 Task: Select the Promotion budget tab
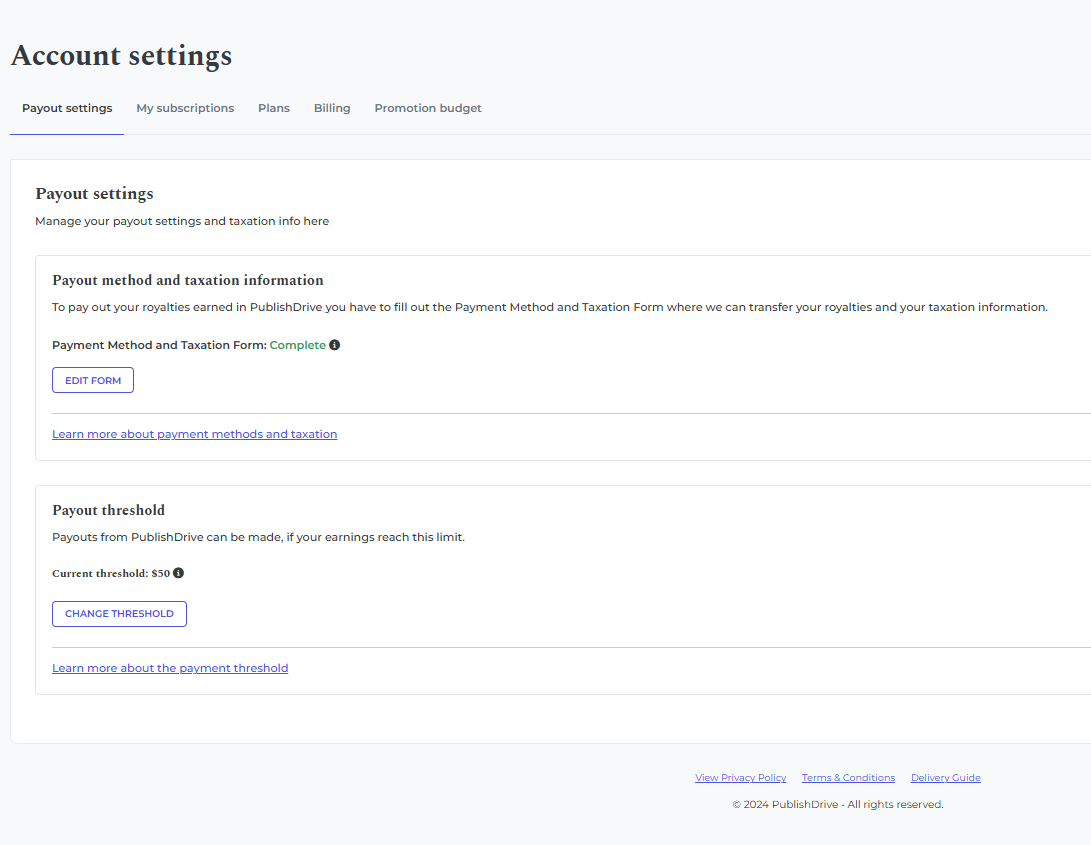[428, 108]
